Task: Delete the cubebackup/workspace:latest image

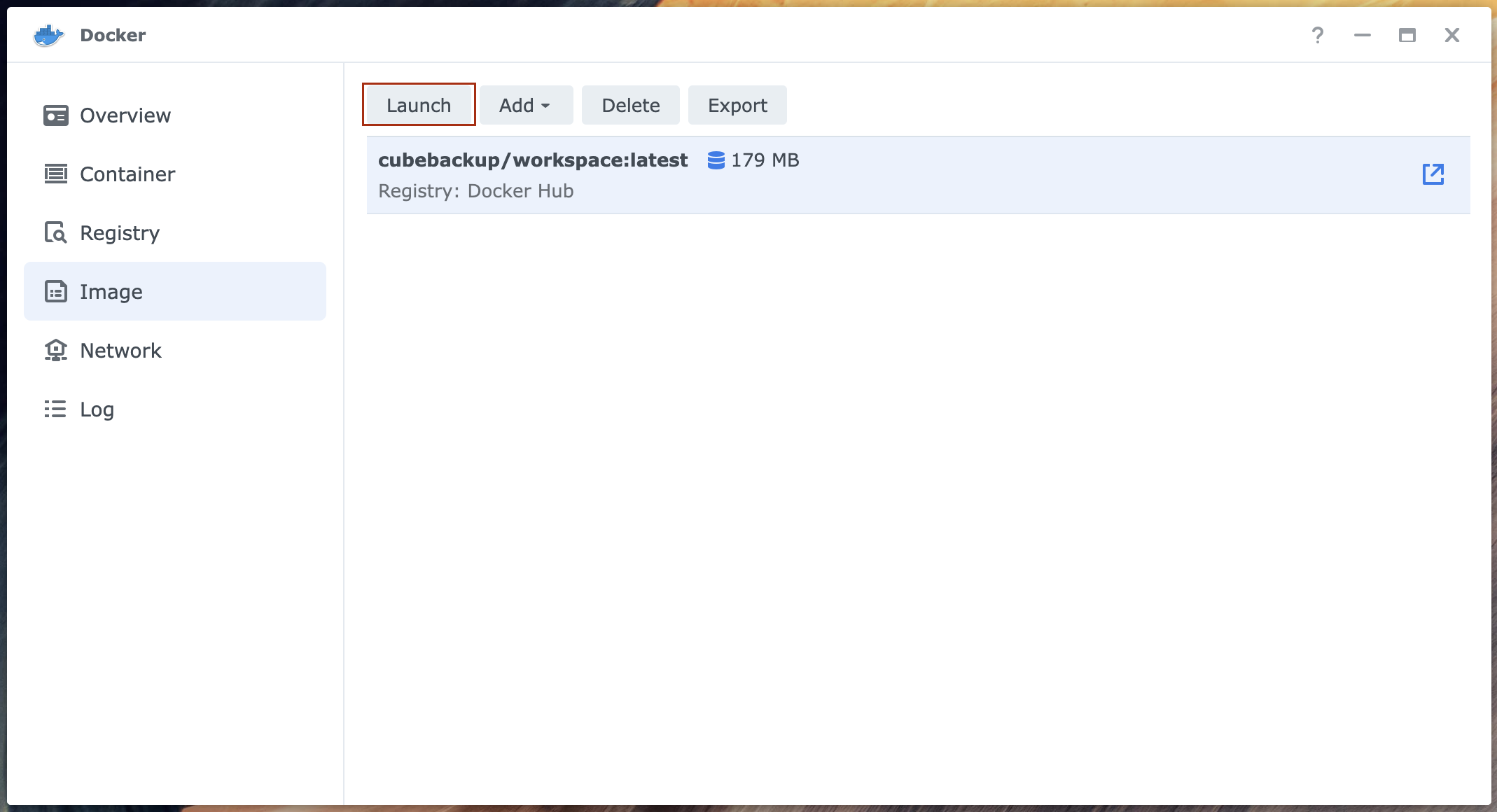Action: coord(630,104)
